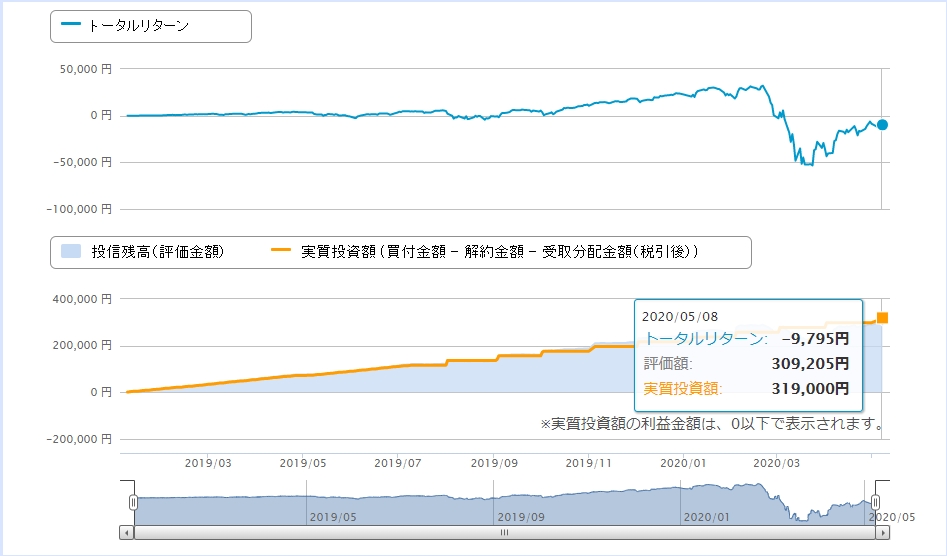Click the scrollbar right arrow button
947x556 pixels.
click(882, 532)
